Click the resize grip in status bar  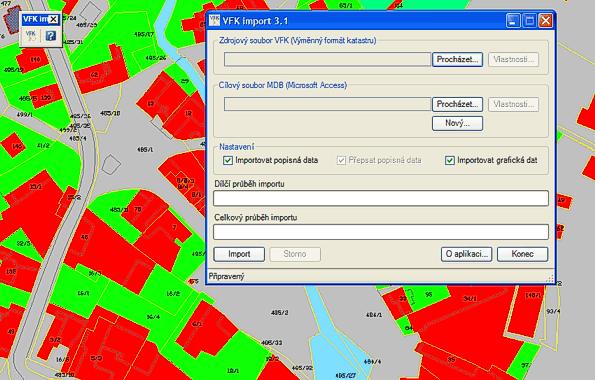[x=550, y=279]
